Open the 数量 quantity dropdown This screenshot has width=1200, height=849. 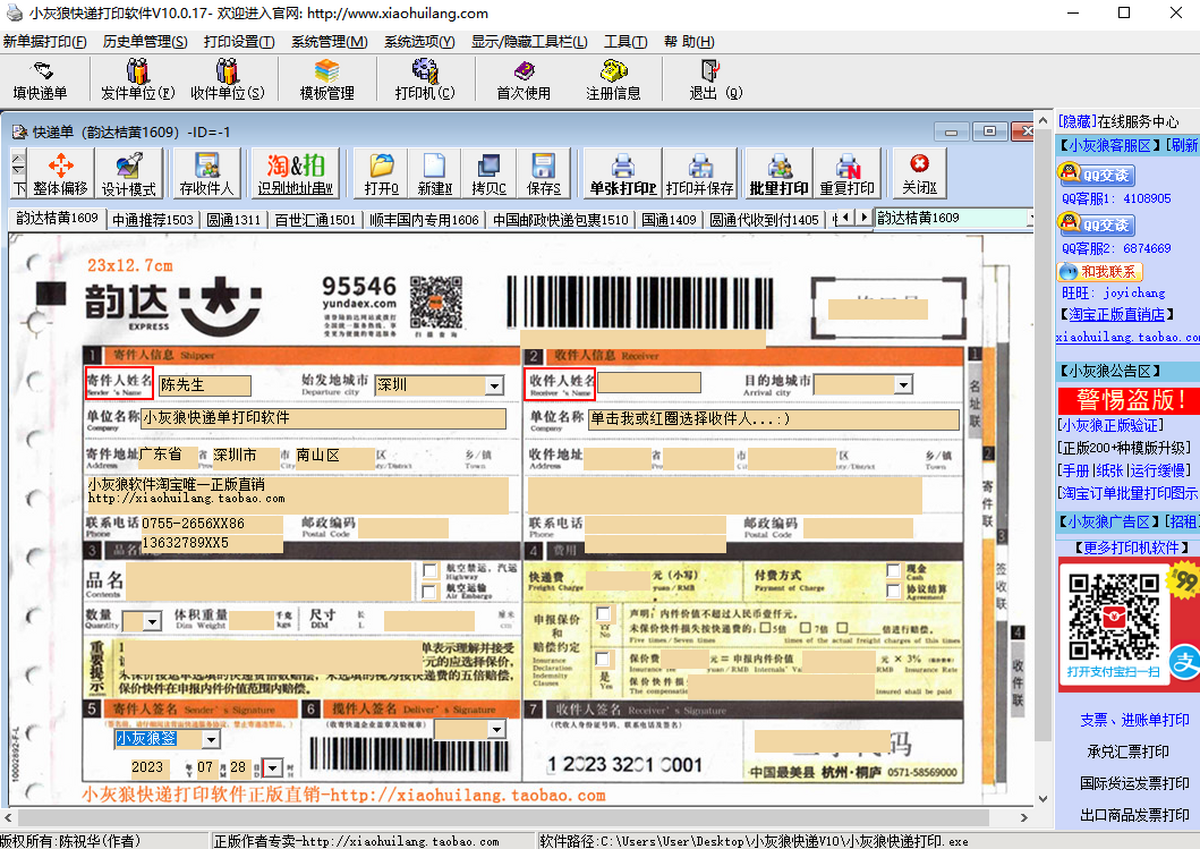153,622
